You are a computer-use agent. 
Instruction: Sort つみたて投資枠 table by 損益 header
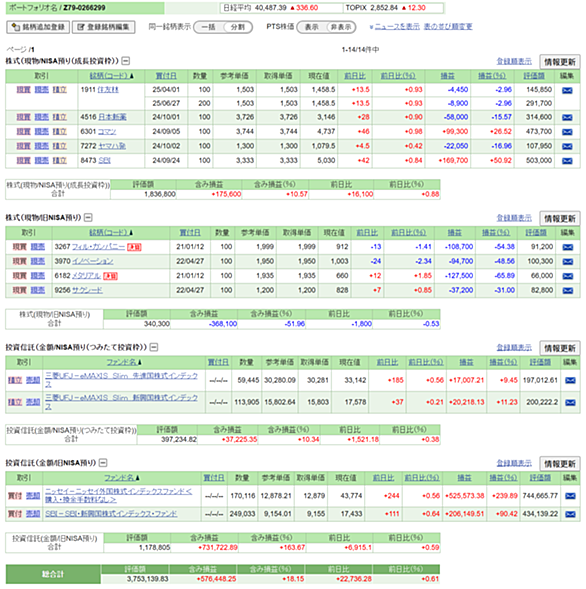(466, 362)
